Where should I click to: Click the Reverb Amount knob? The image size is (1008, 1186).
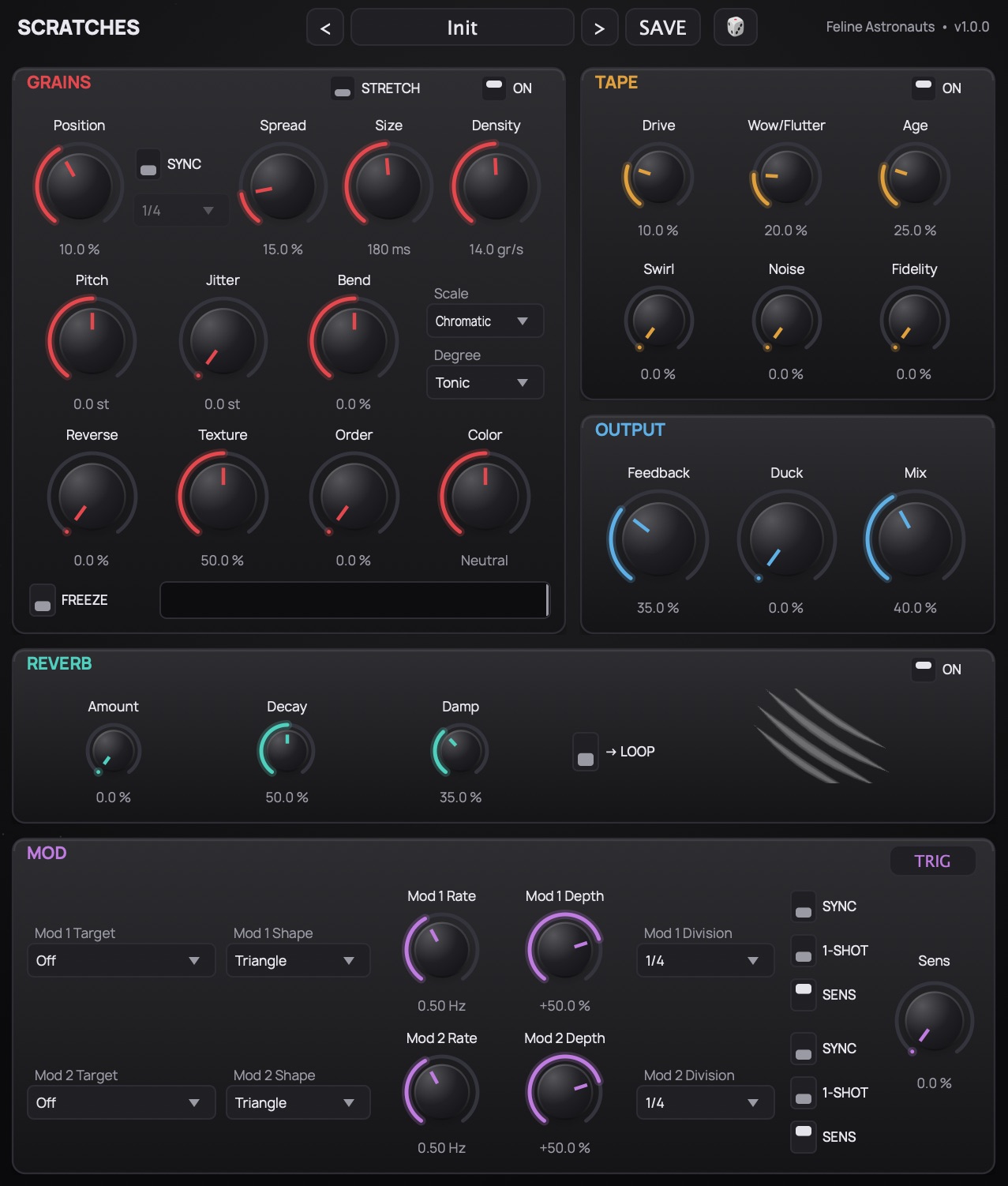click(113, 751)
